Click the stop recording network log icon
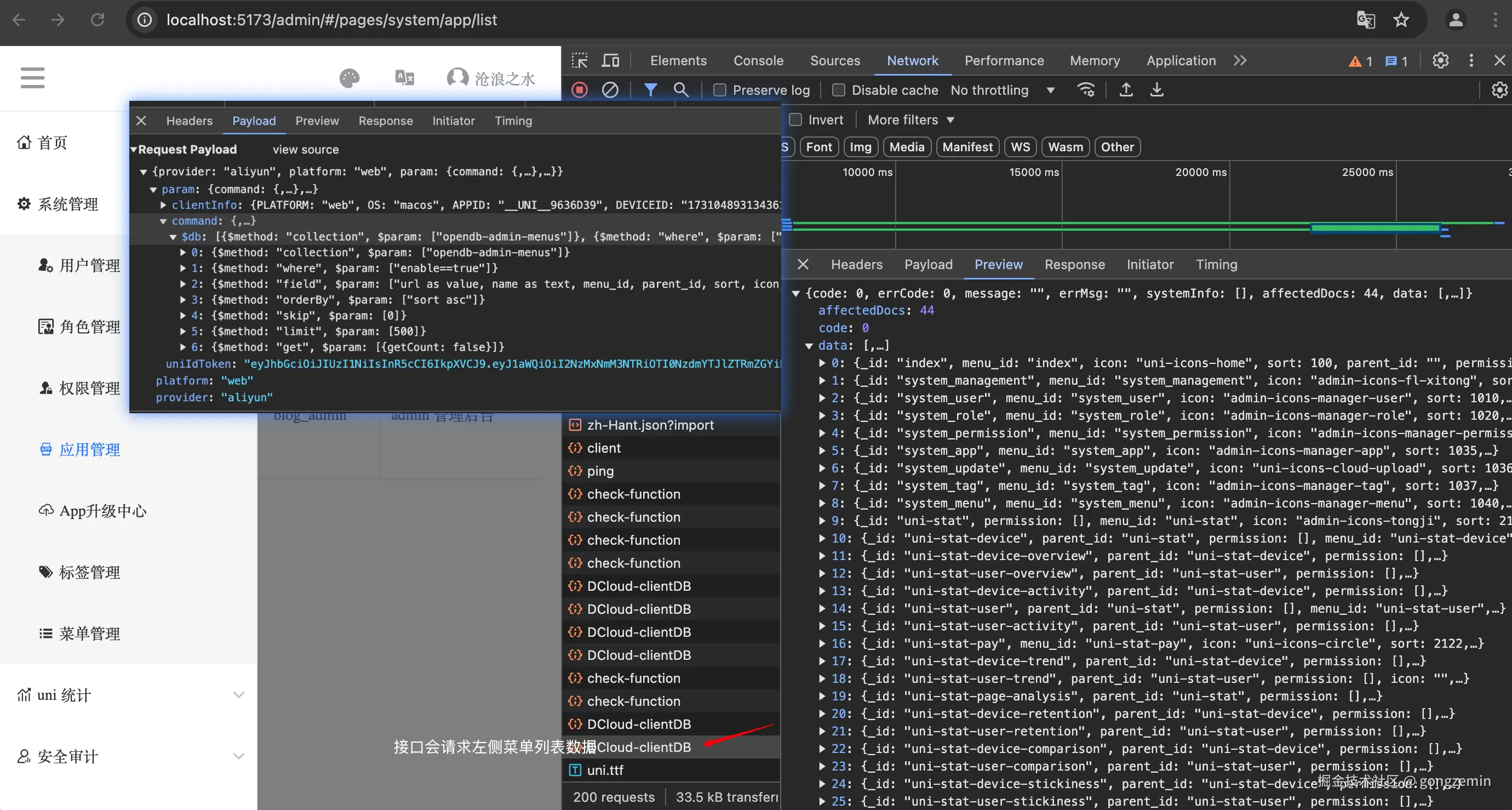 [x=580, y=90]
